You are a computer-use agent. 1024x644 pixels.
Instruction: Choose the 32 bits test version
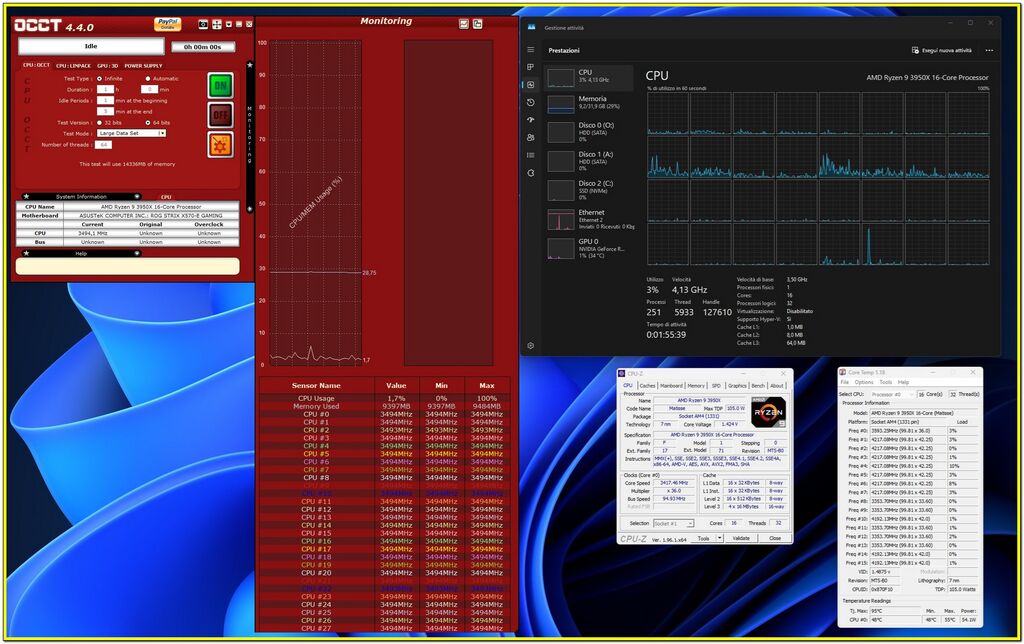pyautogui.click(x=99, y=122)
